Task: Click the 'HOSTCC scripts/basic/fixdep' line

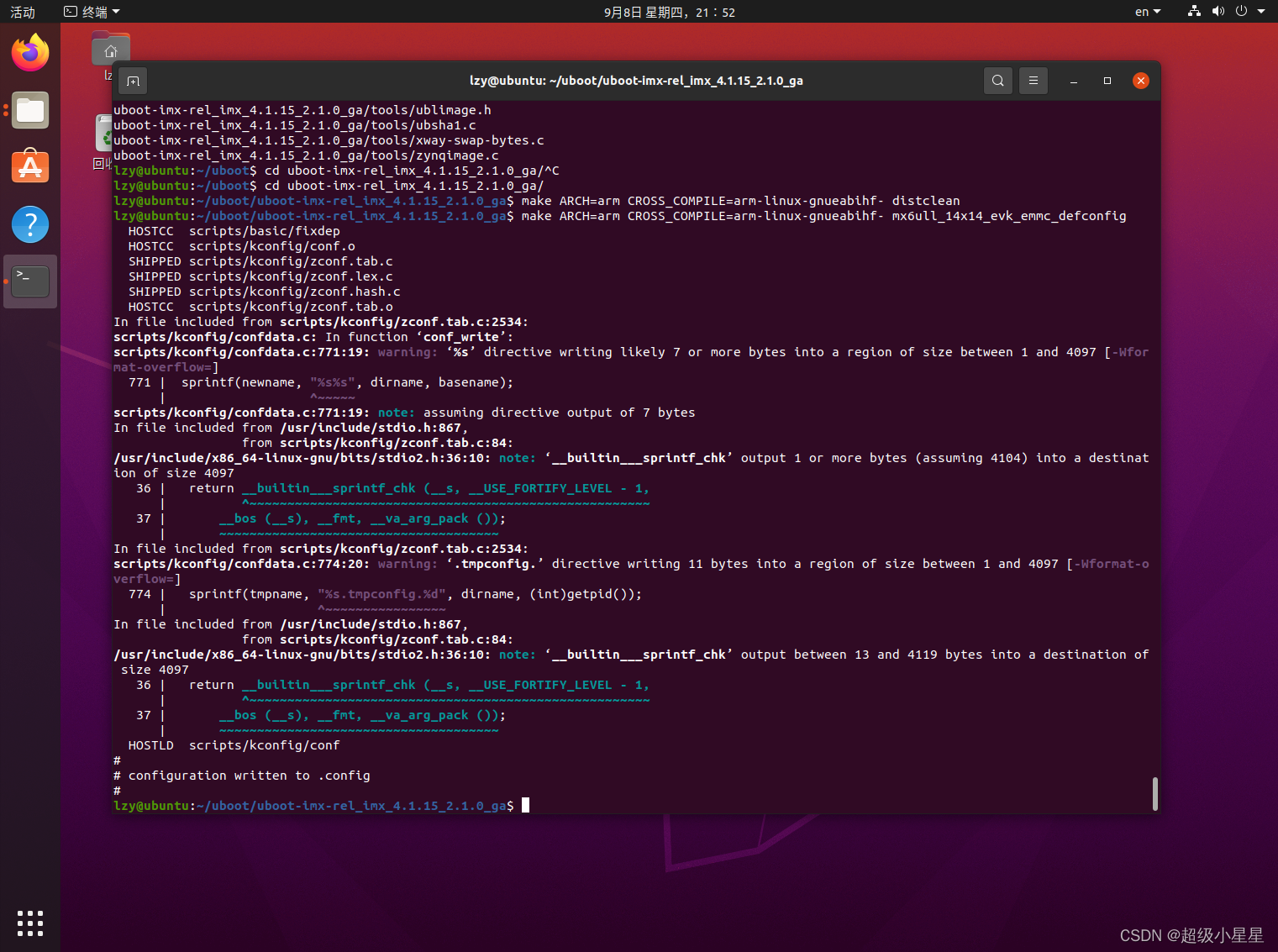Action: 234,231
